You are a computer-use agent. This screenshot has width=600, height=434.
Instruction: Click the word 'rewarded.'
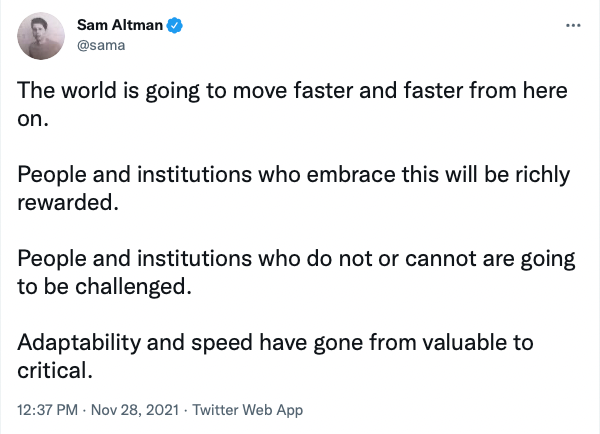click(x=68, y=202)
